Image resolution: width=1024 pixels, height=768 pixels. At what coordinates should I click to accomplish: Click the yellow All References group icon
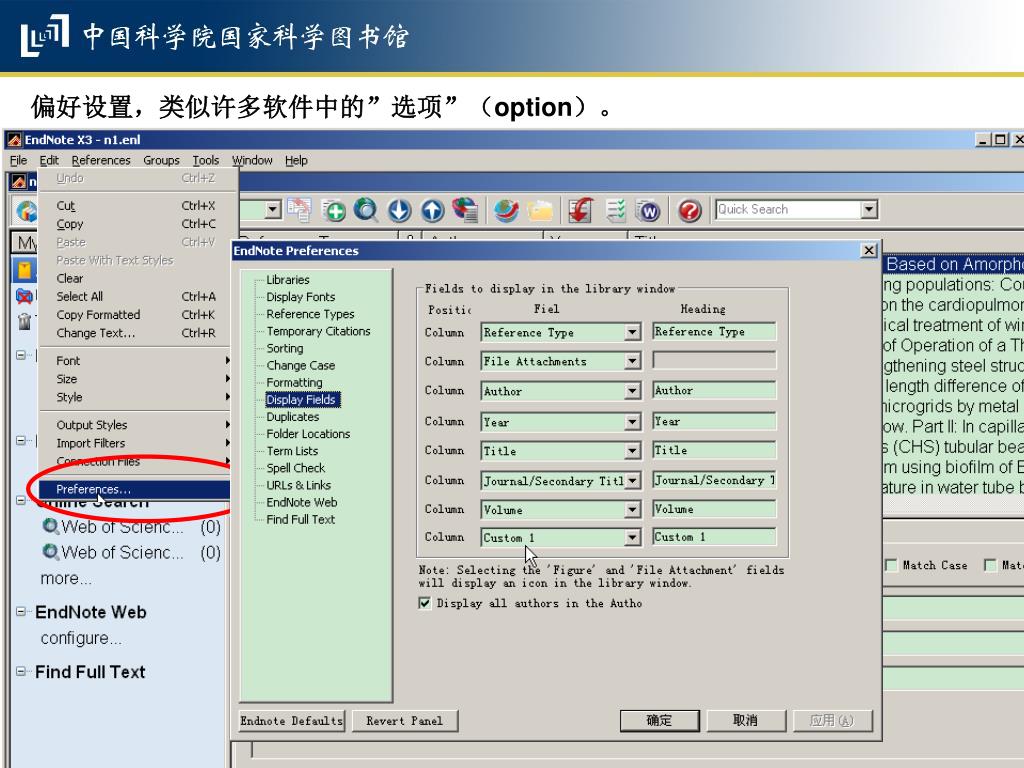(x=24, y=270)
